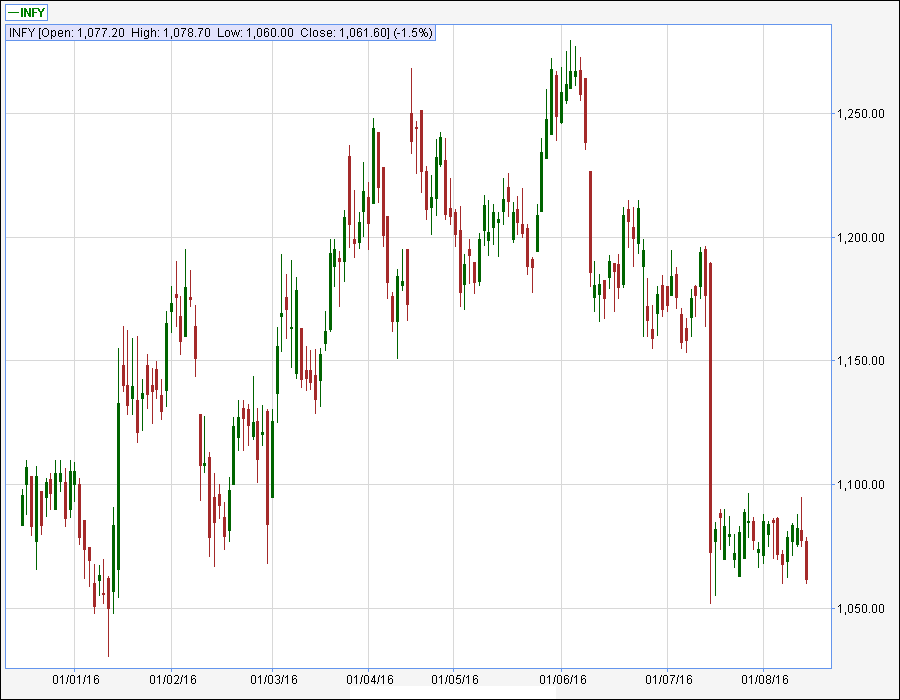Select the 01/08/16 date axis label

tap(765, 679)
